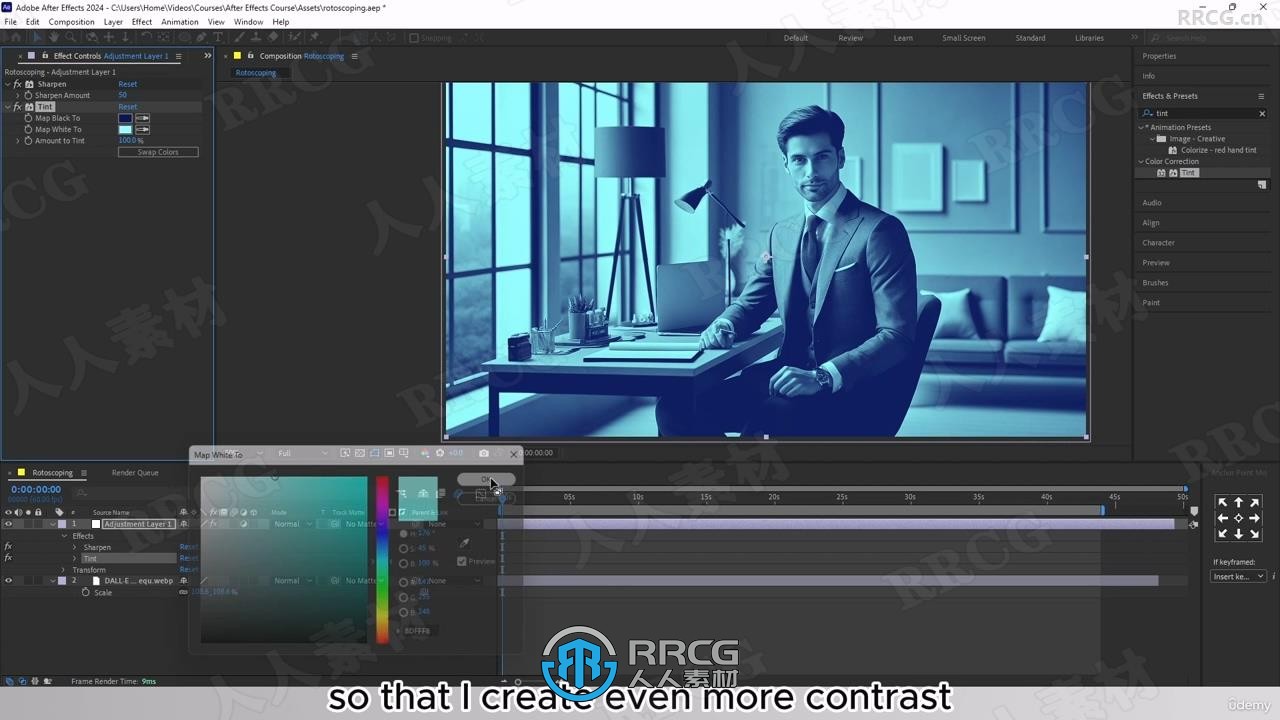
Task: Open Effect Controls panel menu icon
Action: tap(179, 56)
